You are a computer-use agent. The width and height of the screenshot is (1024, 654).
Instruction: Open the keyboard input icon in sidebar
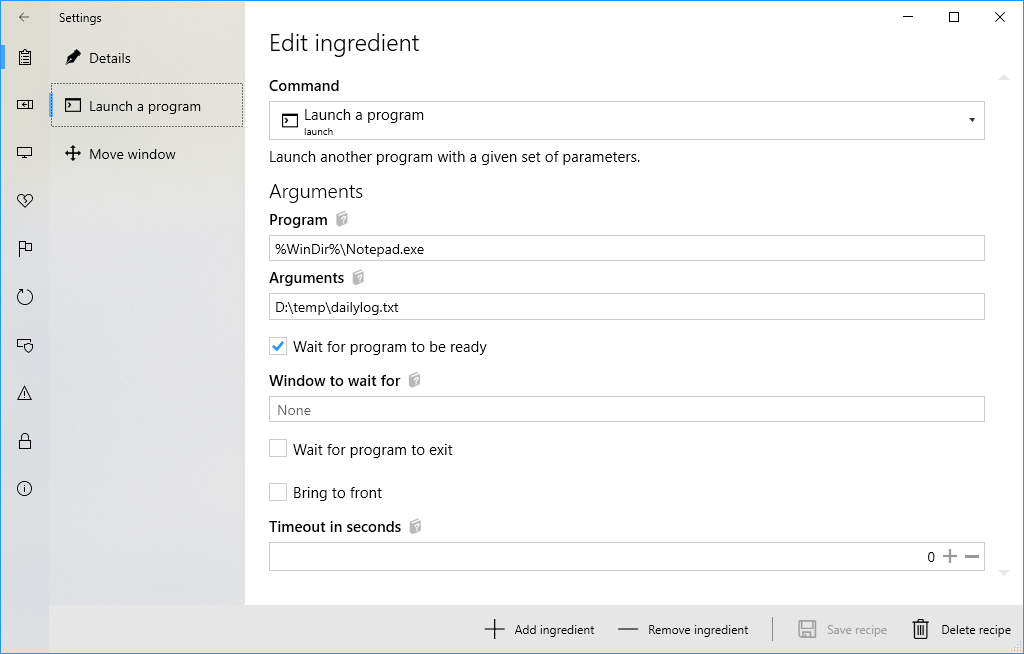coord(25,105)
